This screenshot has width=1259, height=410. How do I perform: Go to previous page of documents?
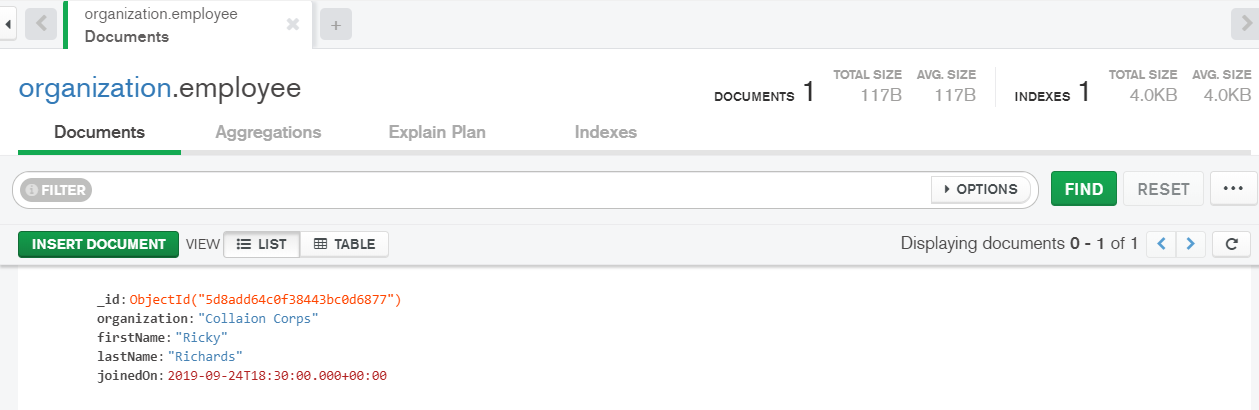pos(1161,244)
